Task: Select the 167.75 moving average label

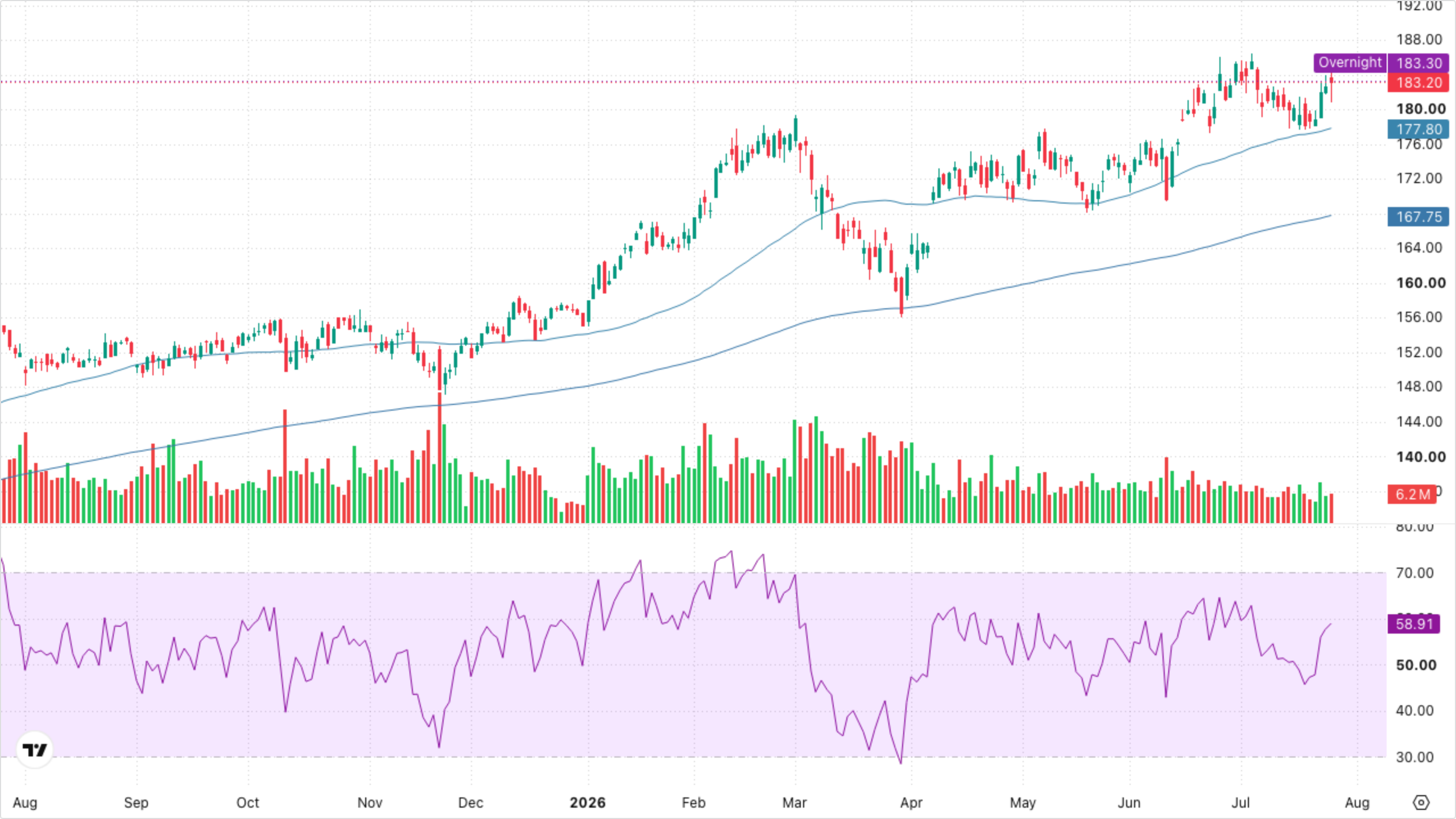Action: click(1419, 217)
